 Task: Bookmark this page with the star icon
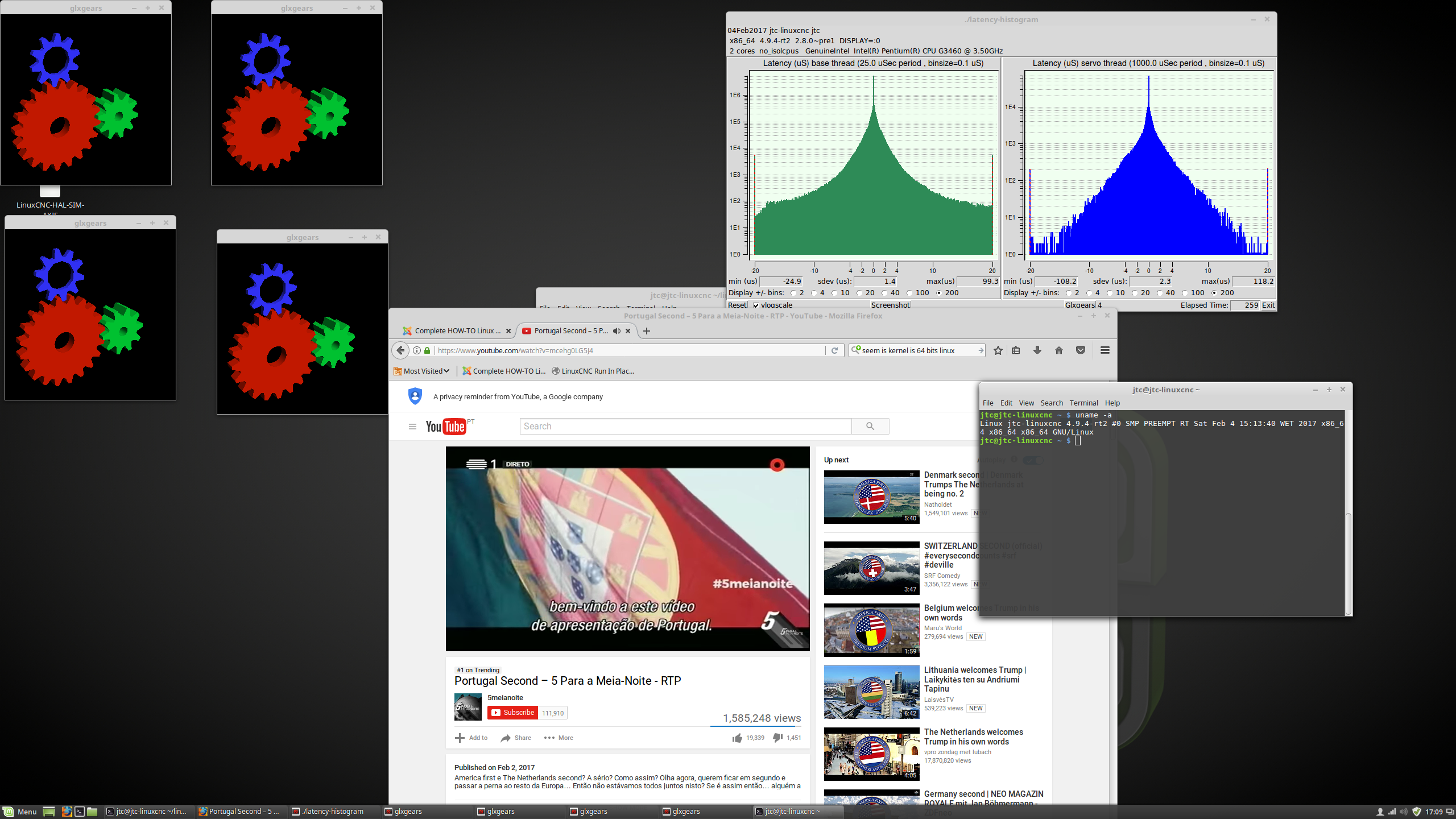coord(998,350)
